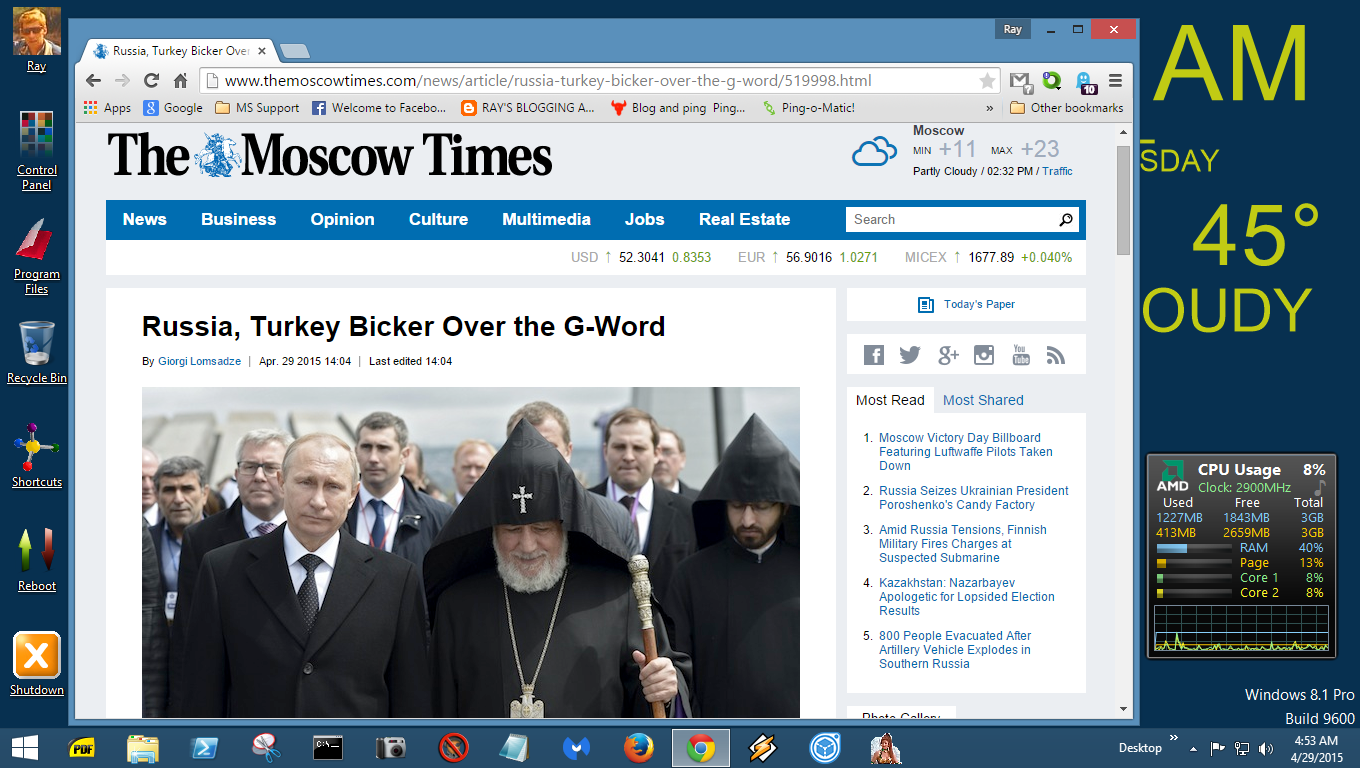The width and height of the screenshot is (1360, 768).
Task: Open the Opinion section
Action: pyautogui.click(x=342, y=220)
